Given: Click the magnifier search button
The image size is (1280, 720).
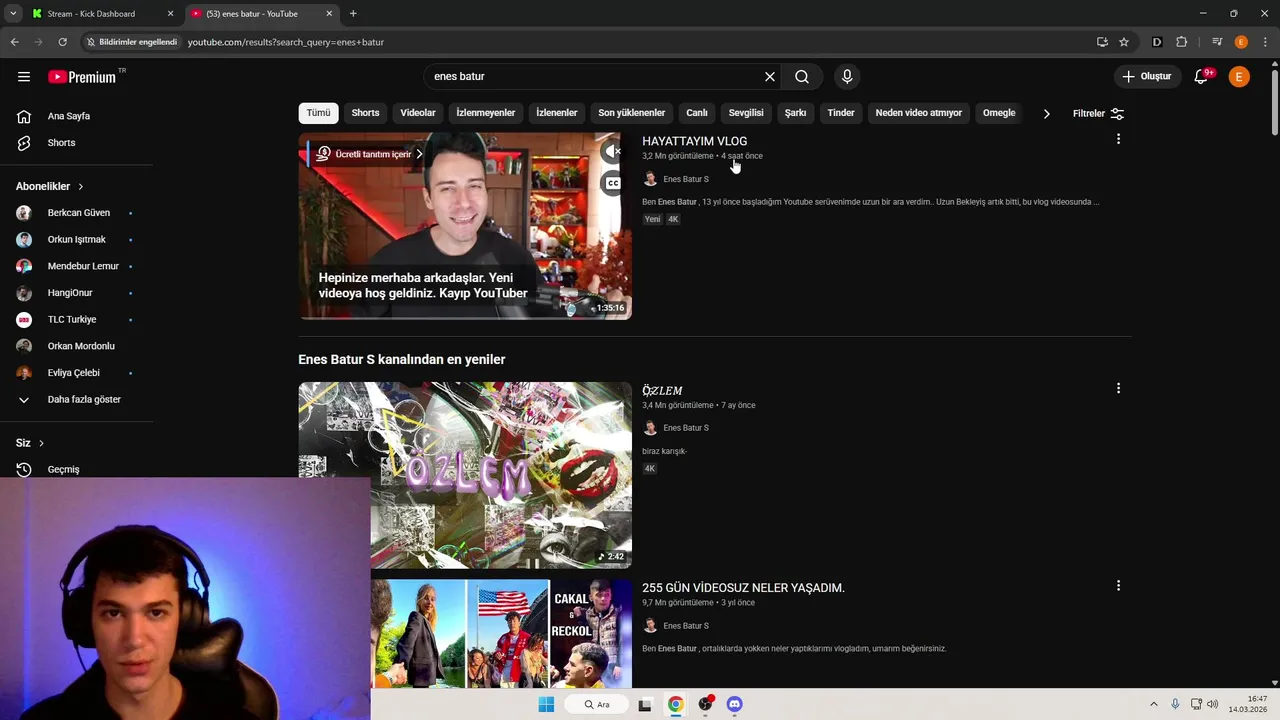Looking at the screenshot, I should coord(802,77).
